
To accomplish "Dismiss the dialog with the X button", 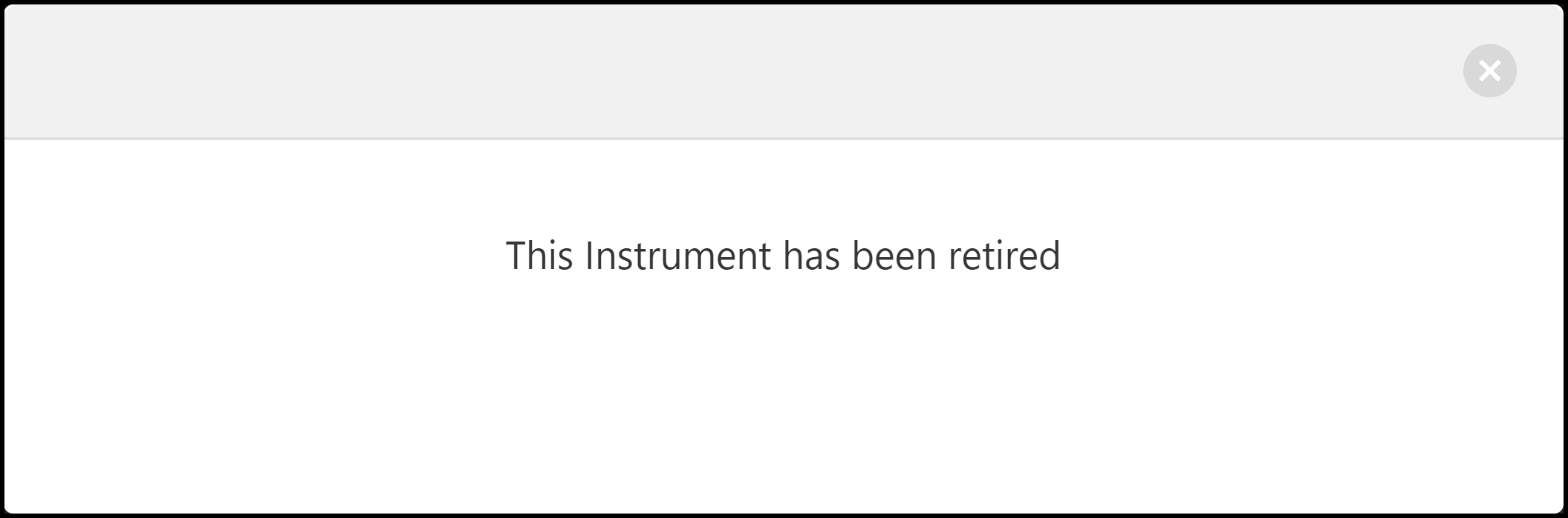I will pyautogui.click(x=1489, y=71).
